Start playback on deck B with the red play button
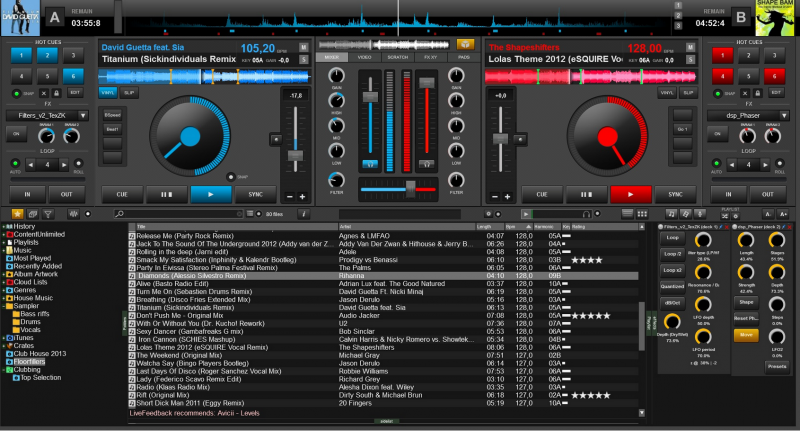800x431 pixels. (631, 194)
